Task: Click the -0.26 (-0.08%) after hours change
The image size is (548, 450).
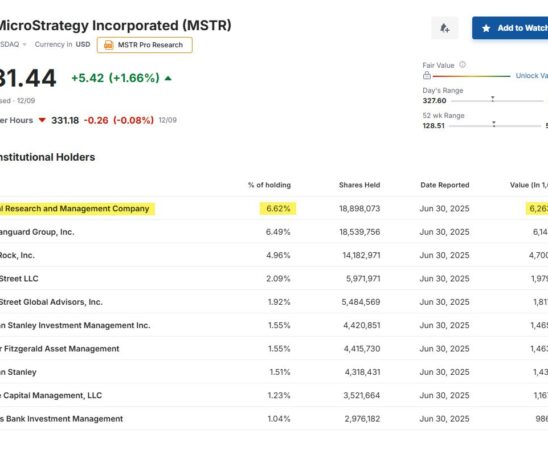Action: (x=119, y=120)
